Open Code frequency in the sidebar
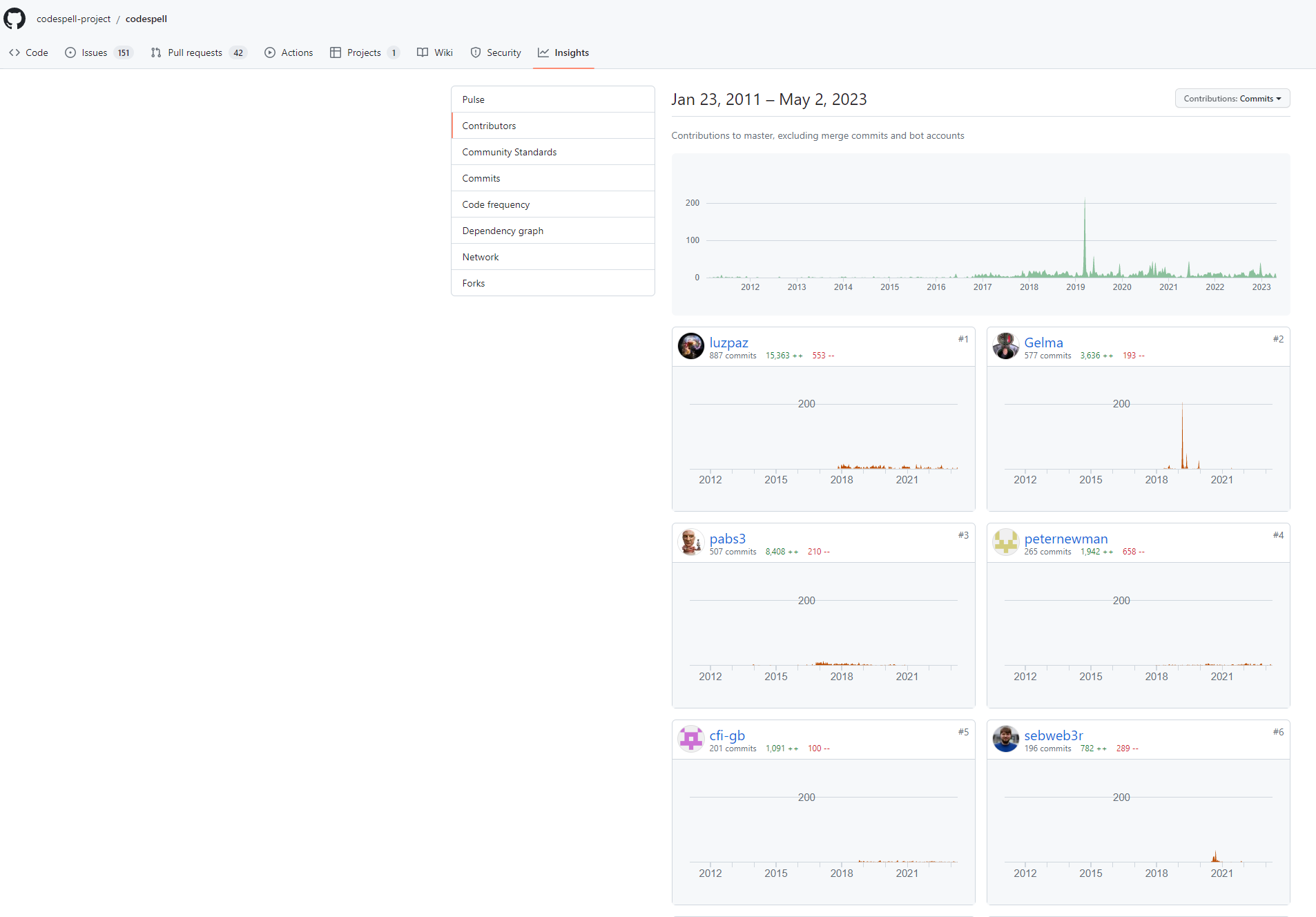This screenshot has height=917, width=1316. (496, 204)
